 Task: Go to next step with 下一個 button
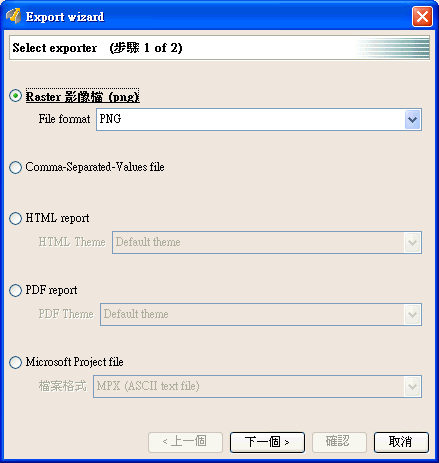(267, 442)
